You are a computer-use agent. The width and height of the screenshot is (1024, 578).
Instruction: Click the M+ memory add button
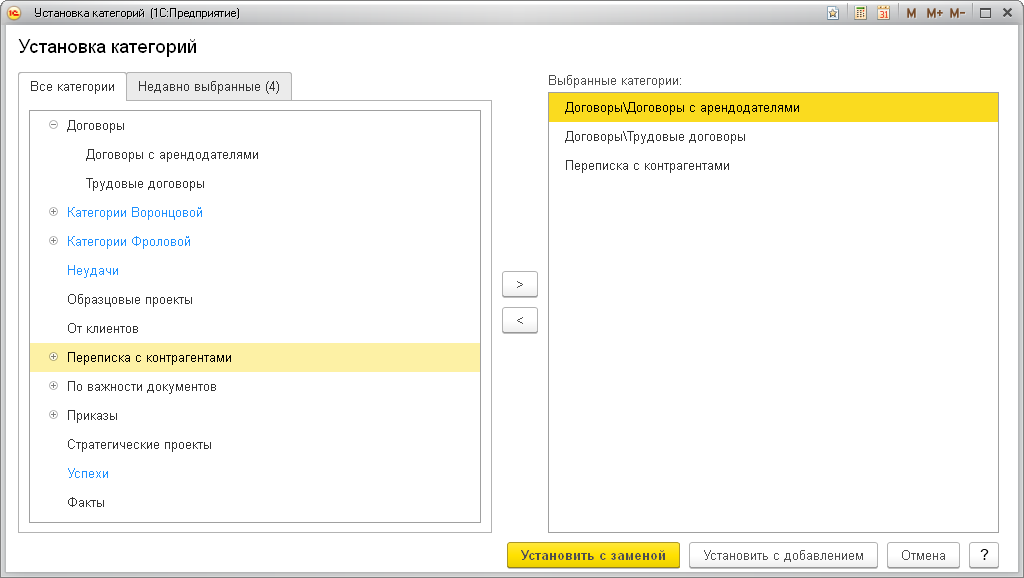pyautogui.click(x=935, y=13)
